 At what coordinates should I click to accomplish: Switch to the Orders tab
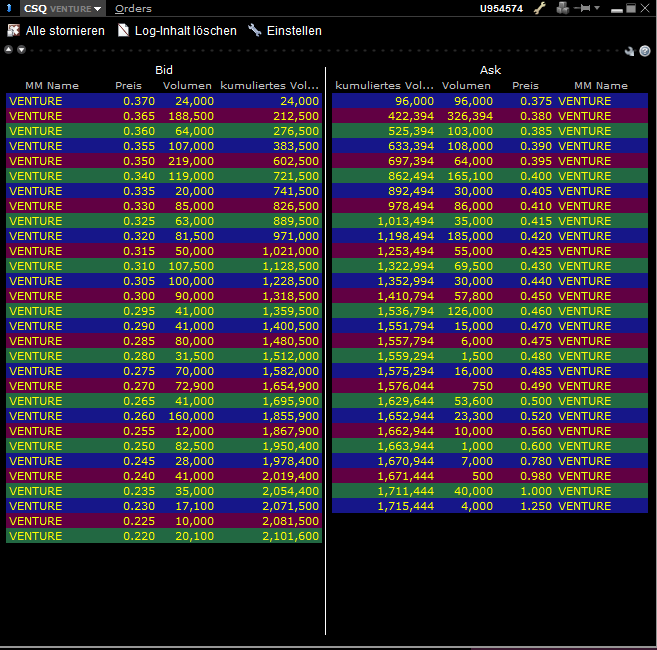(x=133, y=8)
